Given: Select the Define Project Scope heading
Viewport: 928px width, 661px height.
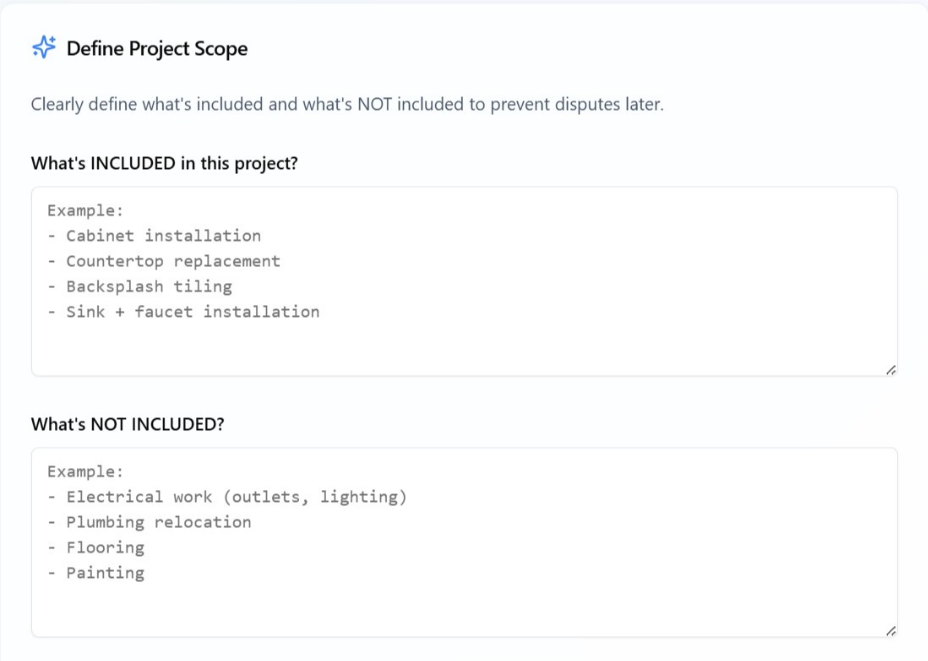Looking at the screenshot, I should click(157, 47).
